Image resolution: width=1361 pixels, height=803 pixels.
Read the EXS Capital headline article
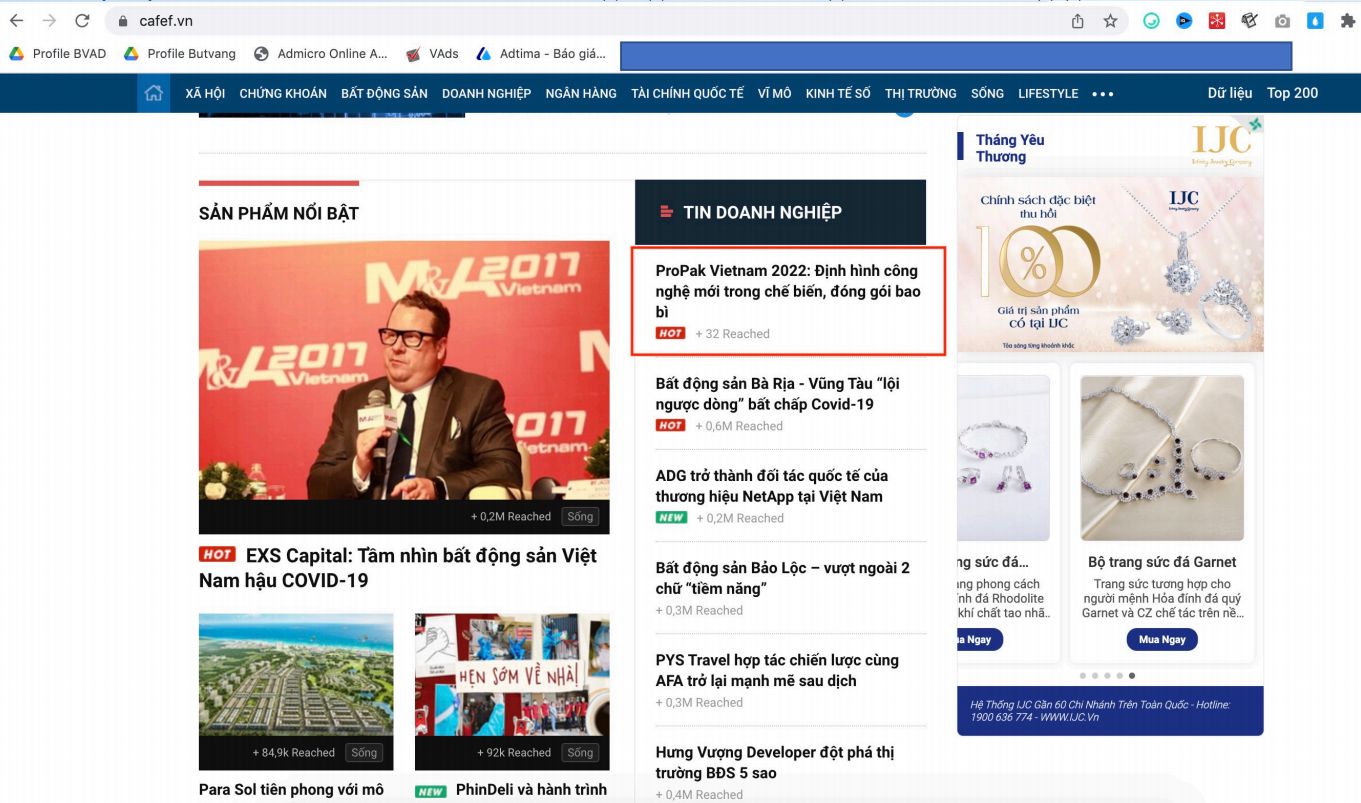[398, 568]
